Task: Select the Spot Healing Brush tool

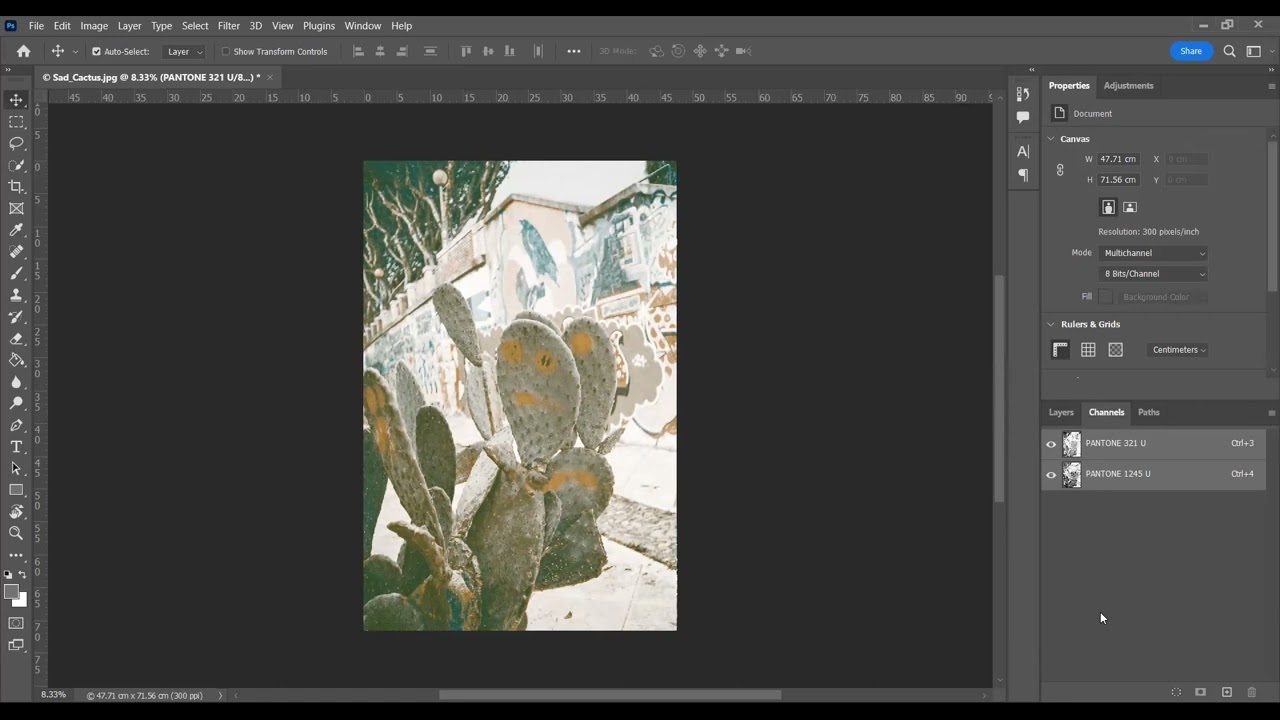Action: coord(16,252)
